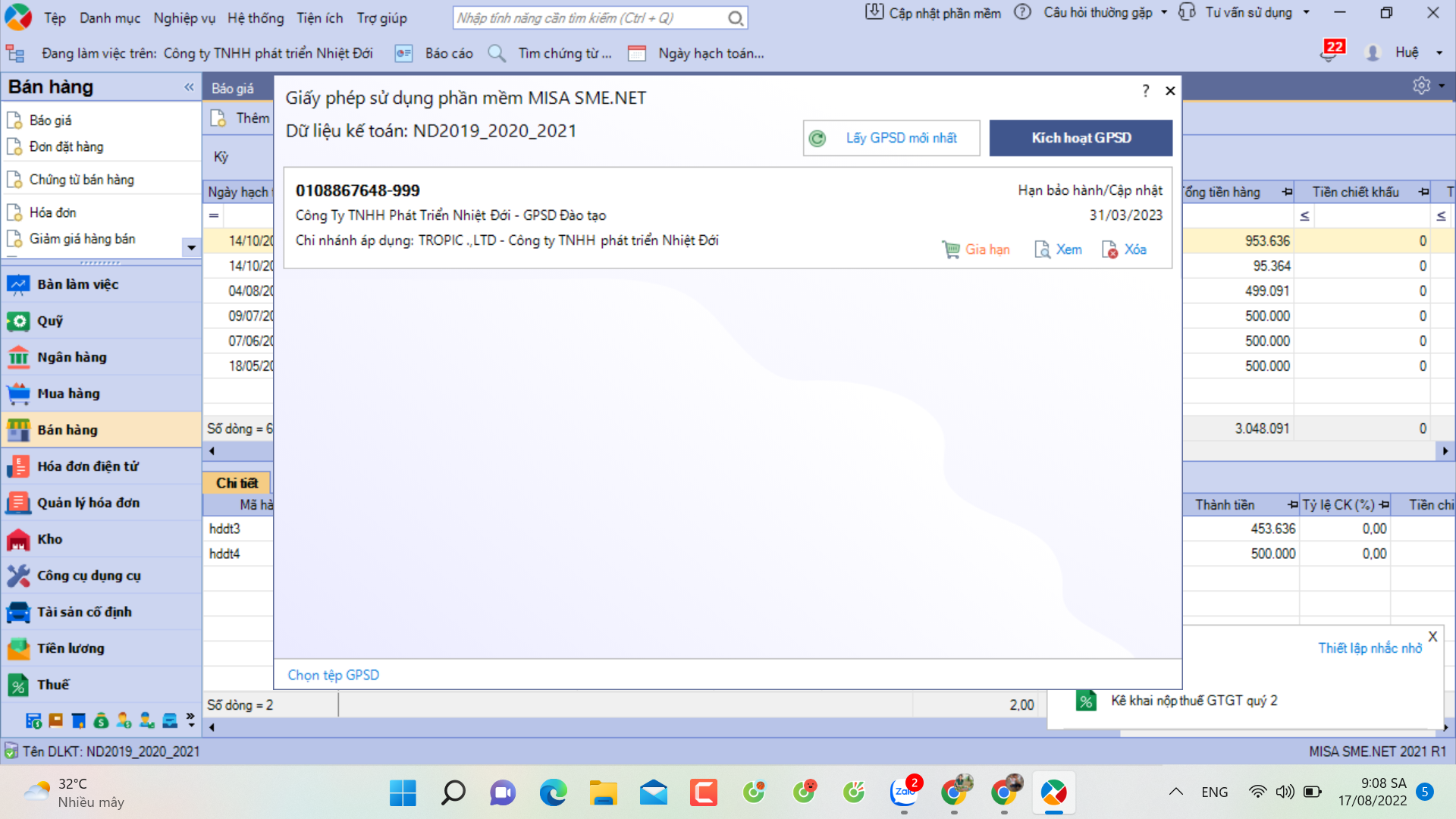The width and height of the screenshot is (1456, 819).
Task: Open the user Huệ dropdown arrow
Action: click(1439, 52)
